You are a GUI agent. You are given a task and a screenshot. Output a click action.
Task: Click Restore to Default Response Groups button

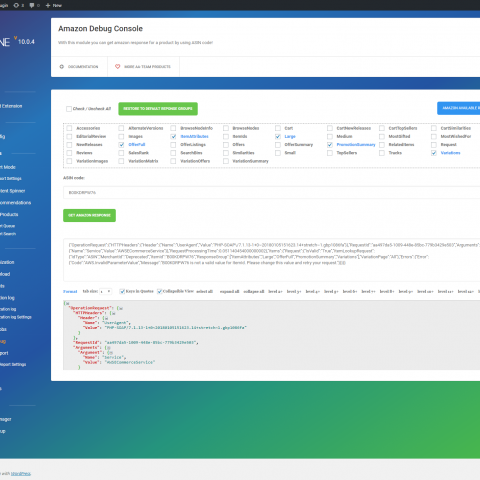tap(158, 109)
